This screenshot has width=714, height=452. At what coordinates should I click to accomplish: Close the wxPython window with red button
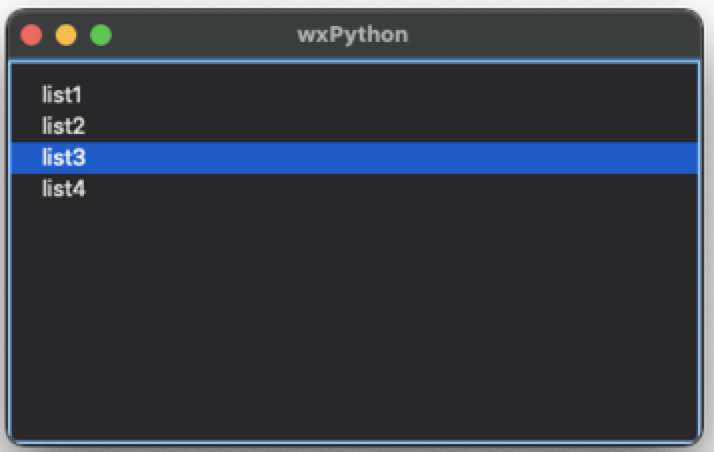pyautogui.click(x=31, y=35)
